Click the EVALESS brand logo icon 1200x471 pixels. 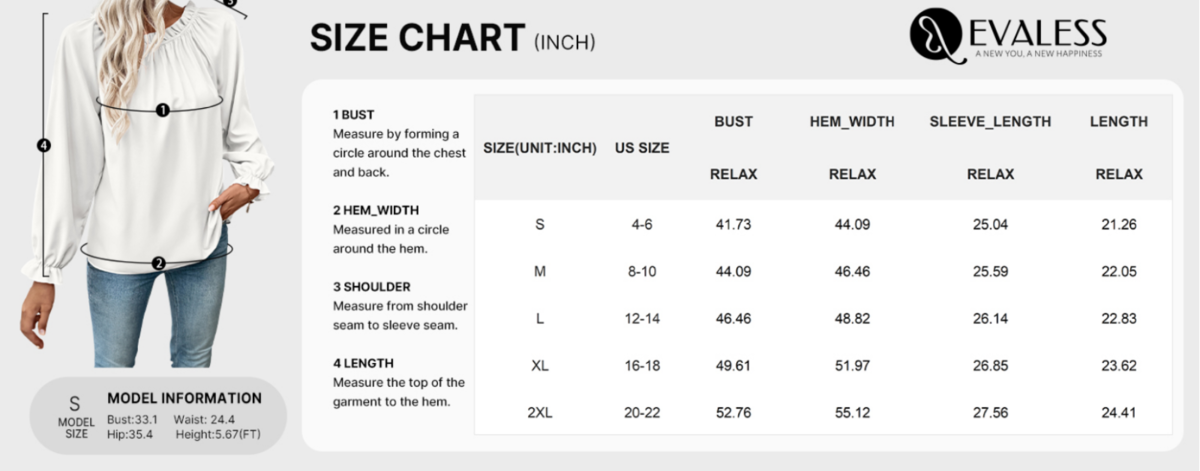[936, 36]
